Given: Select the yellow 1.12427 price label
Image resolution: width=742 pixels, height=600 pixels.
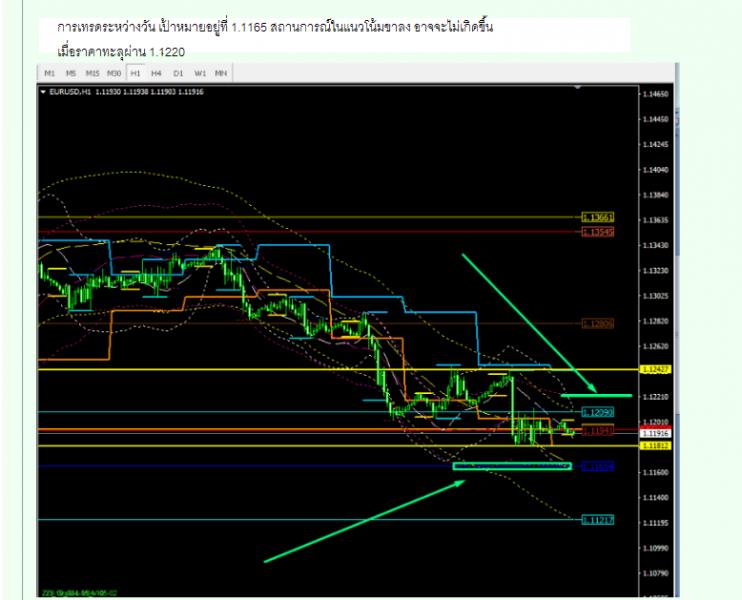Looking at the screenshot, I should pos(656,370).
